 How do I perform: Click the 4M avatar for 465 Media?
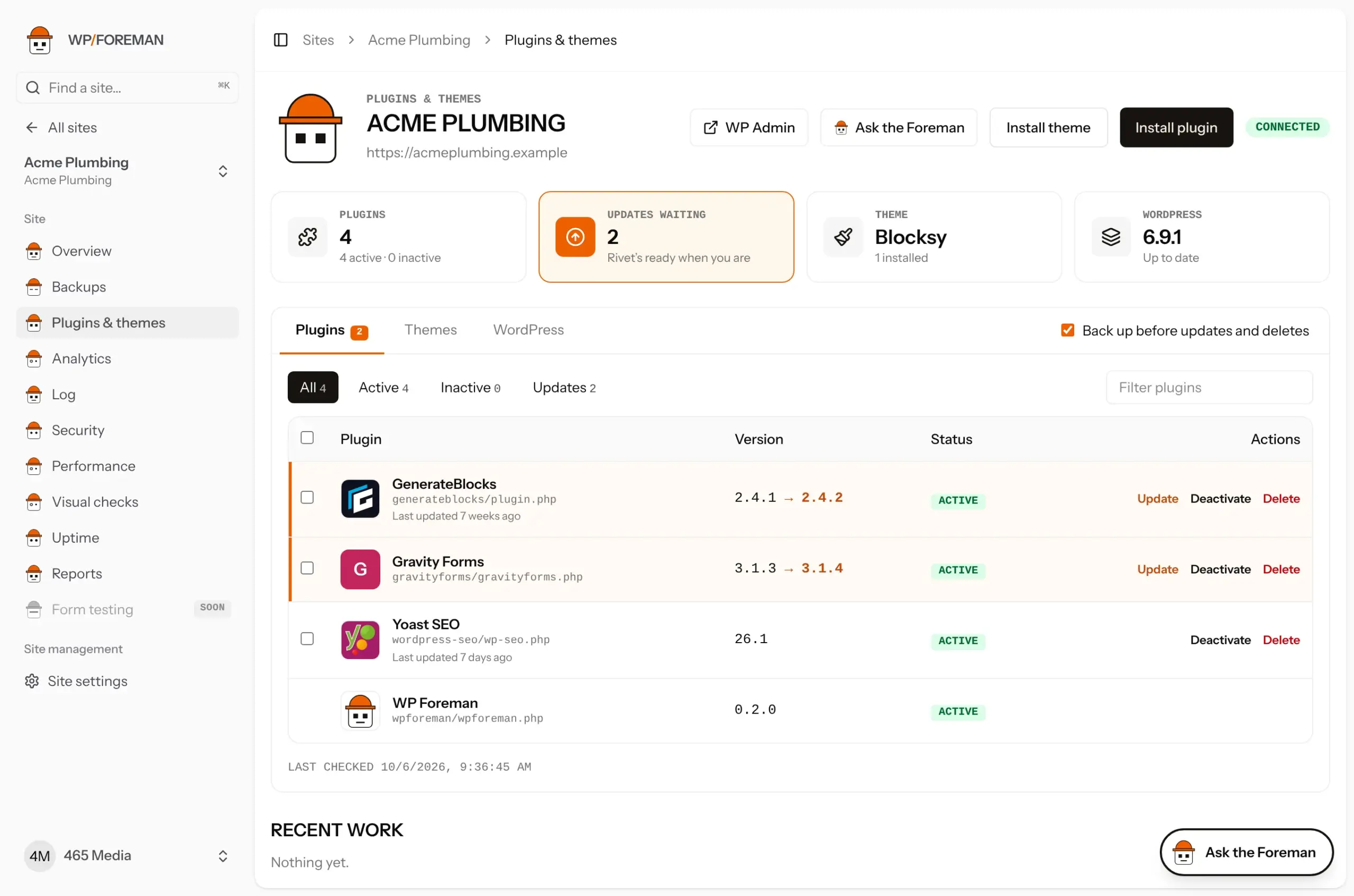point(40,856)
